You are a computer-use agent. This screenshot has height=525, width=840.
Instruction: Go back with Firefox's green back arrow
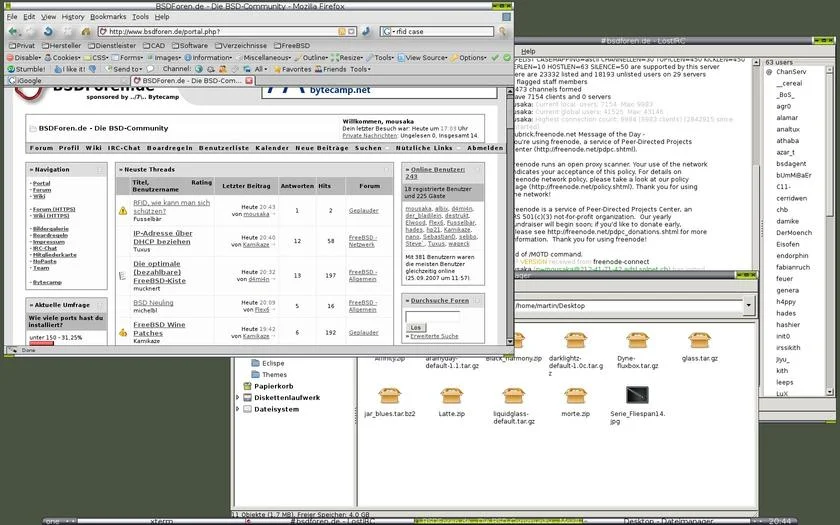13,32
